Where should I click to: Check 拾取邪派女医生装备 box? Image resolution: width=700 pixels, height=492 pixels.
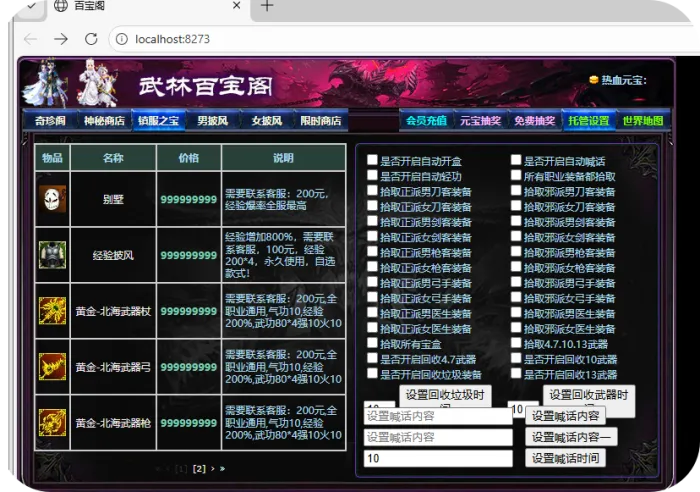tap(516, 327)
